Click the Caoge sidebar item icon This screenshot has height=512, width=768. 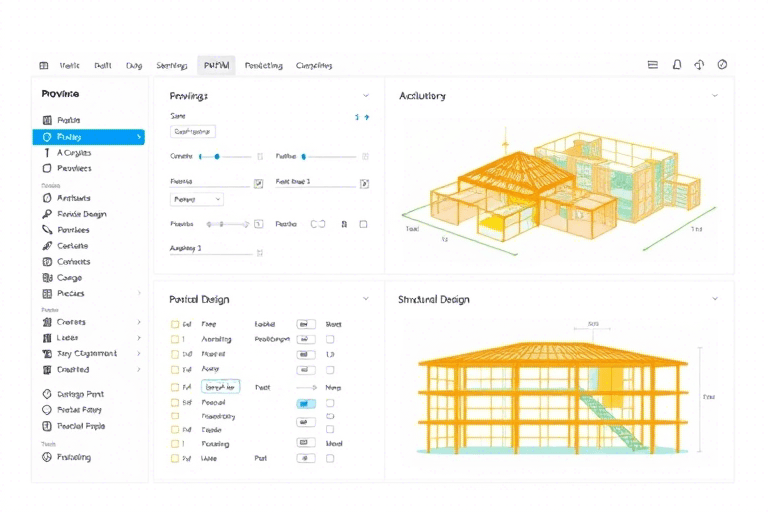(x=47, y=278)
